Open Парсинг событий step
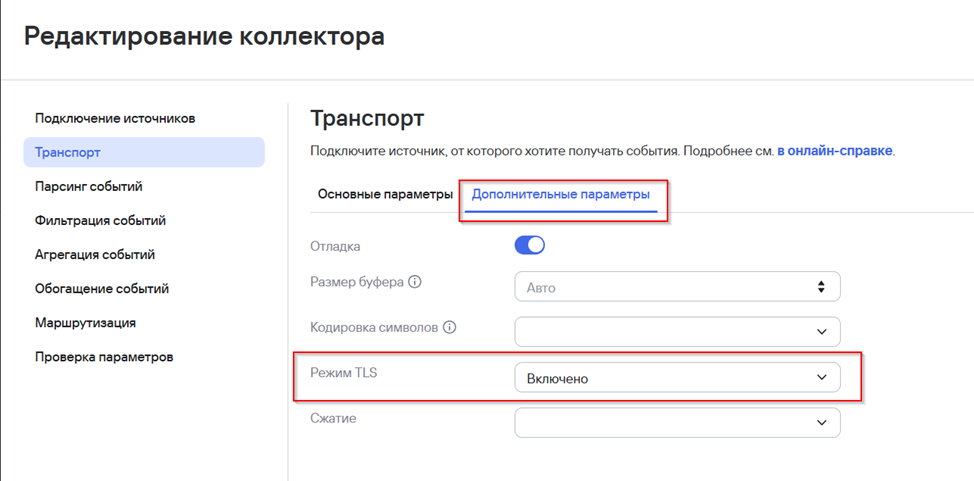Image resolution: width=974 pixels, height=481 pixels. (89, 186)
